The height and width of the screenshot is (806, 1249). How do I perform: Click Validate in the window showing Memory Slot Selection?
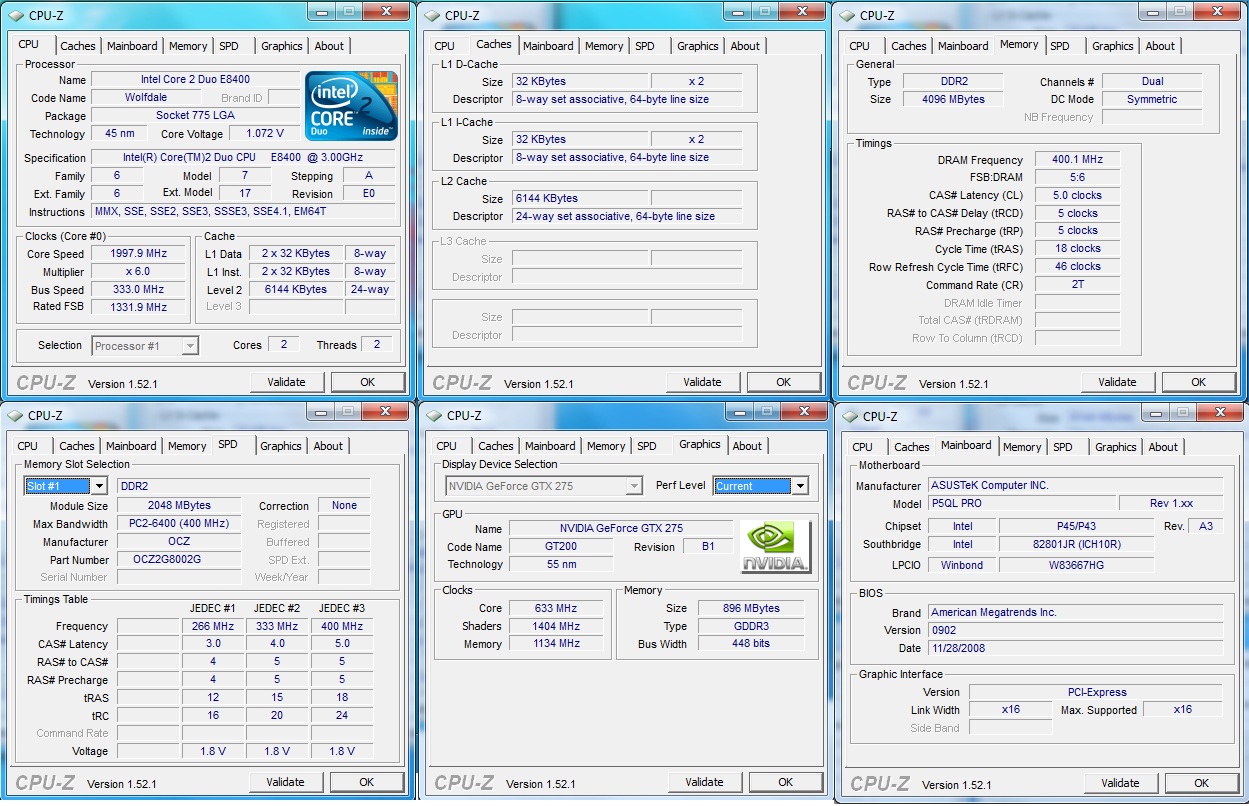[285, 782]
